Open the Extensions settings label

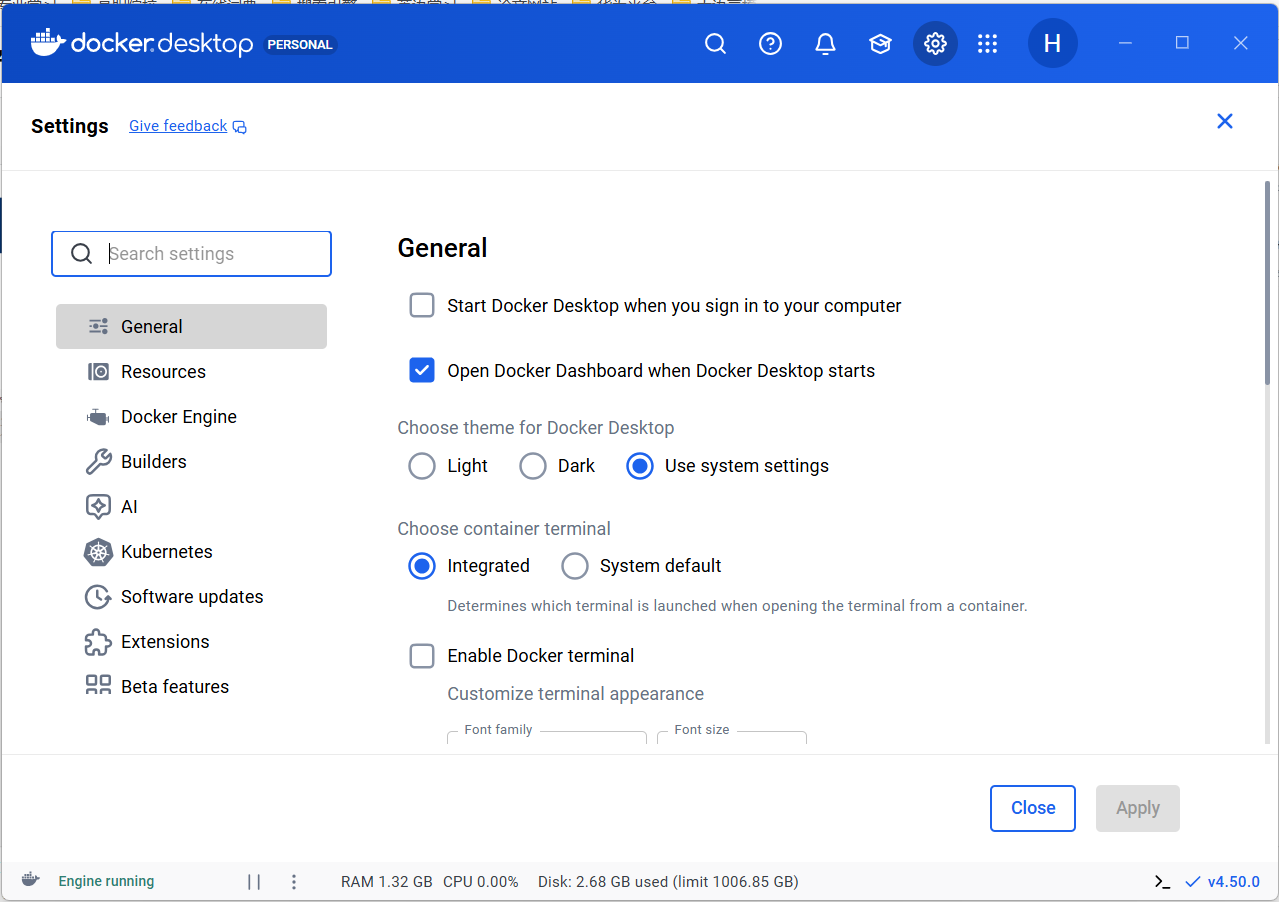click(x=165, y=641)
